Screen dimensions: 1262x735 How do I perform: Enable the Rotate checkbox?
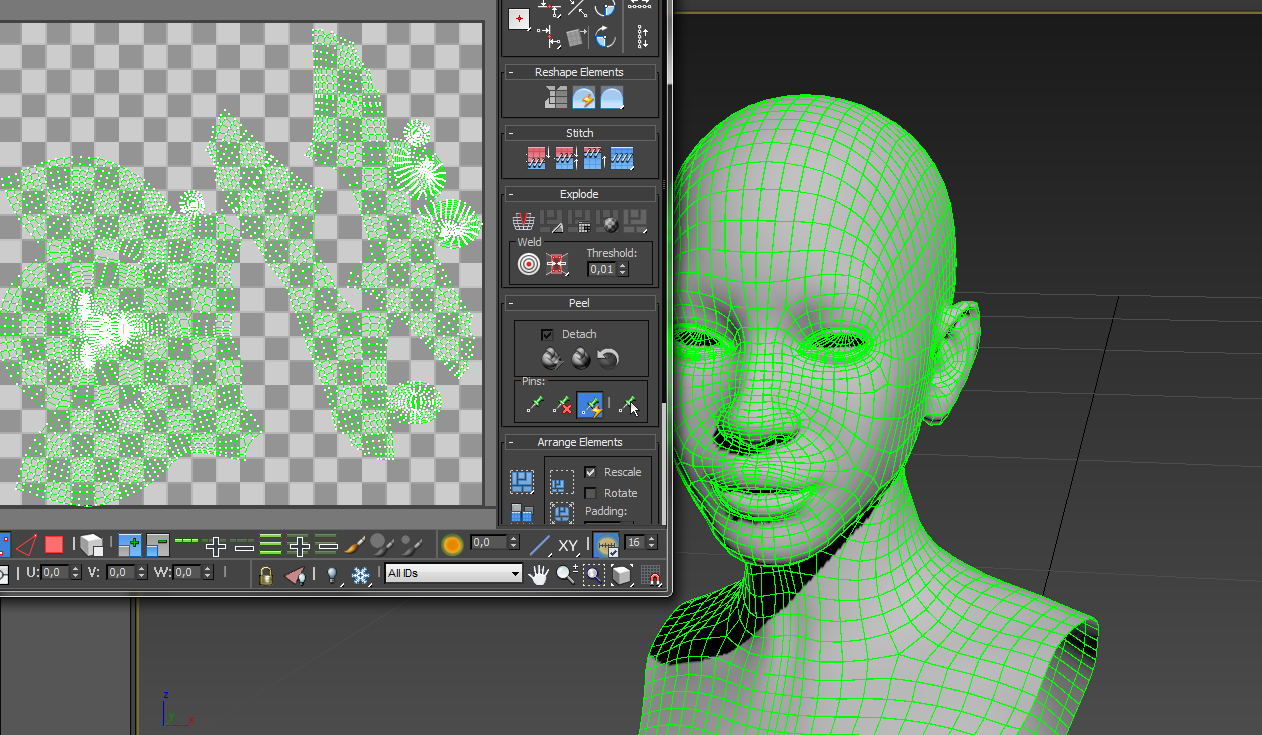point(590,493)
